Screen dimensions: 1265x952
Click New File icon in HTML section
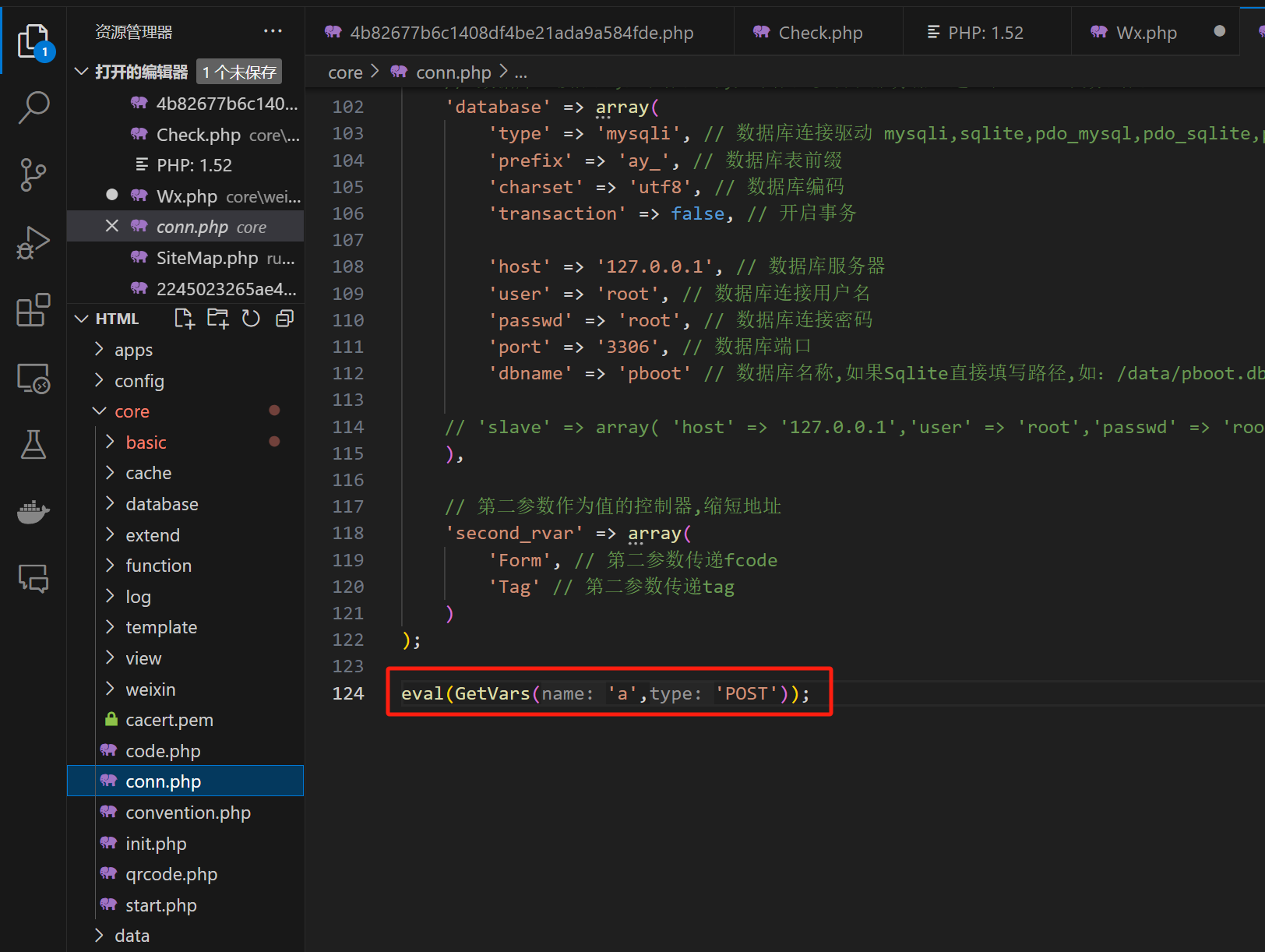(x=185, y=319)
